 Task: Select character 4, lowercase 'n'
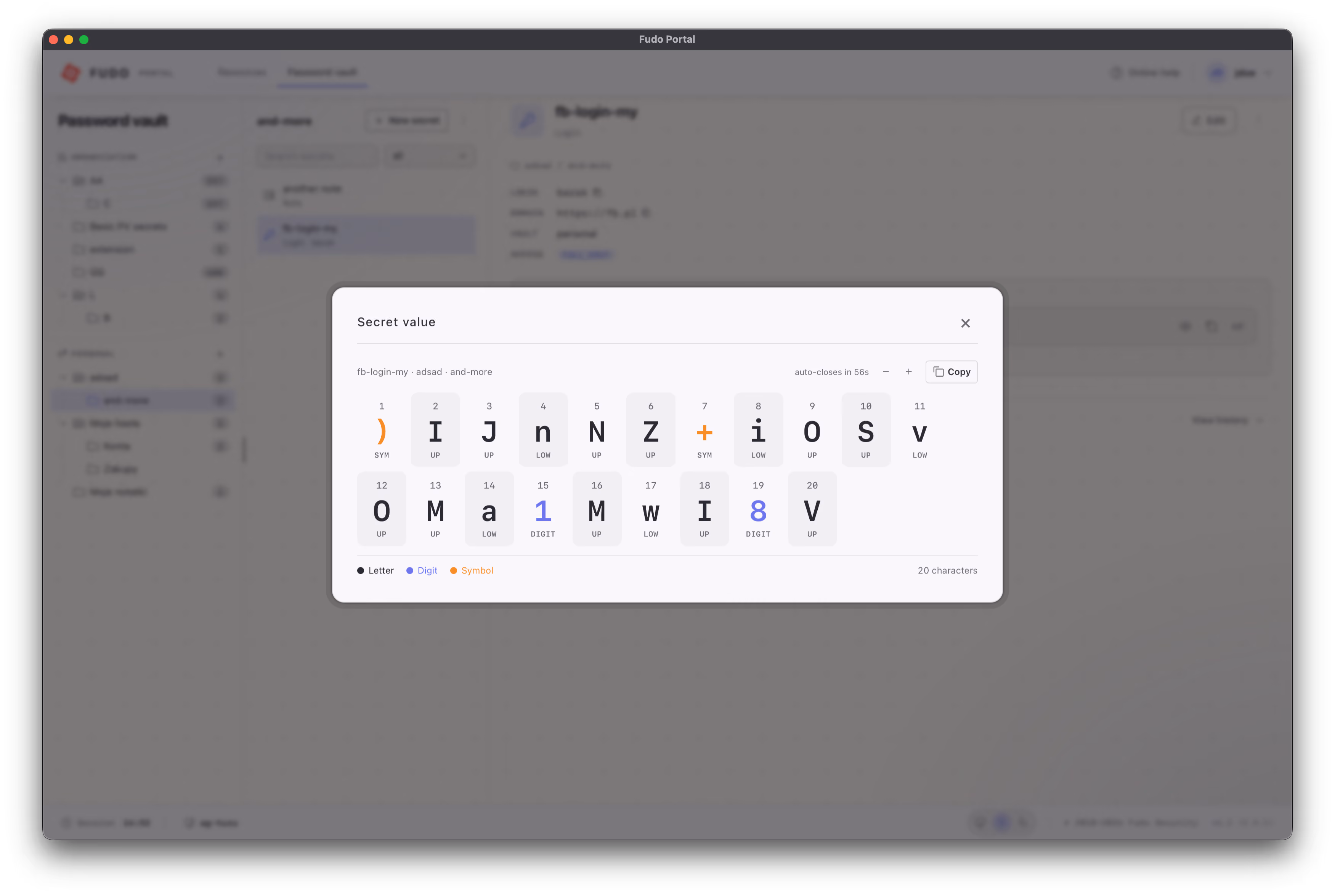pos(543,430)
